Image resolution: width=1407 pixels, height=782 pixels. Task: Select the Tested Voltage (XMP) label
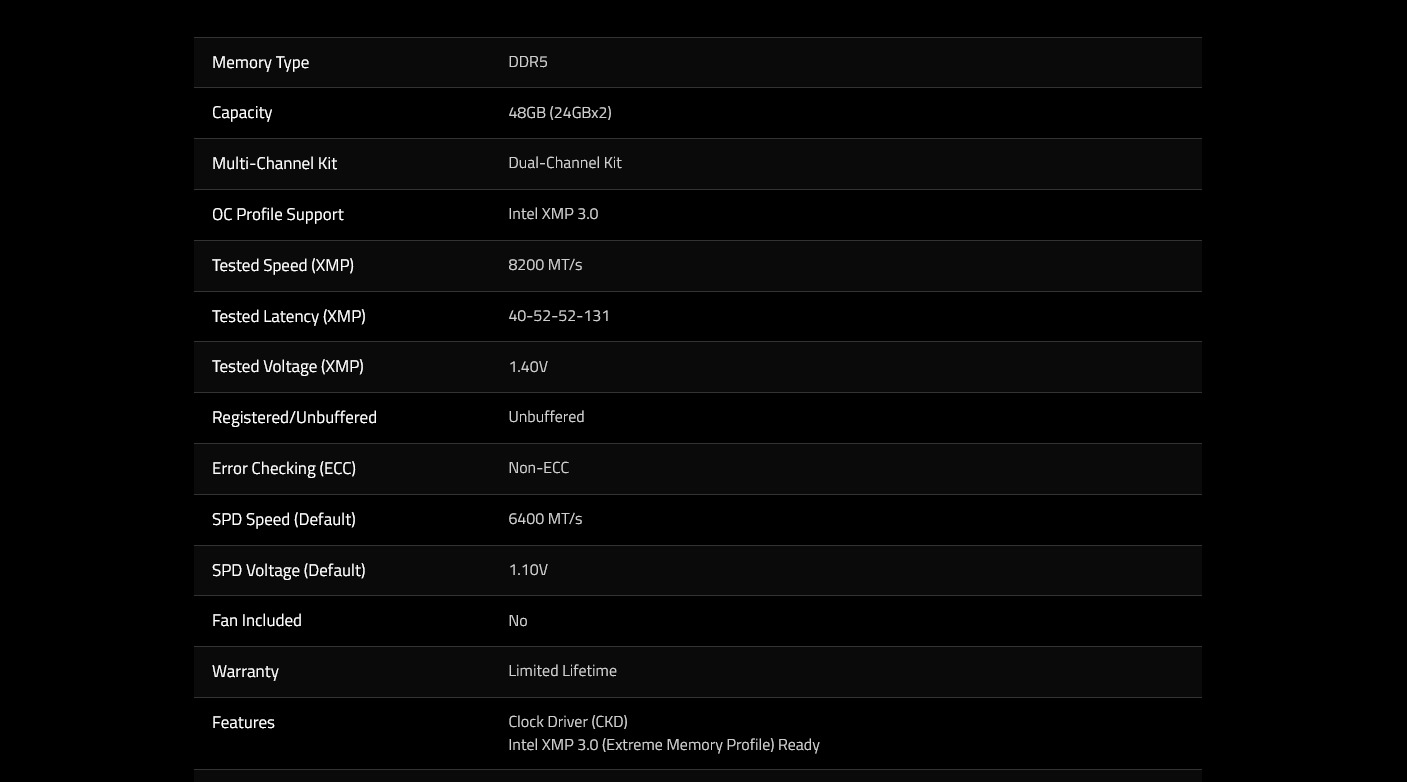[x=288, y=367]
